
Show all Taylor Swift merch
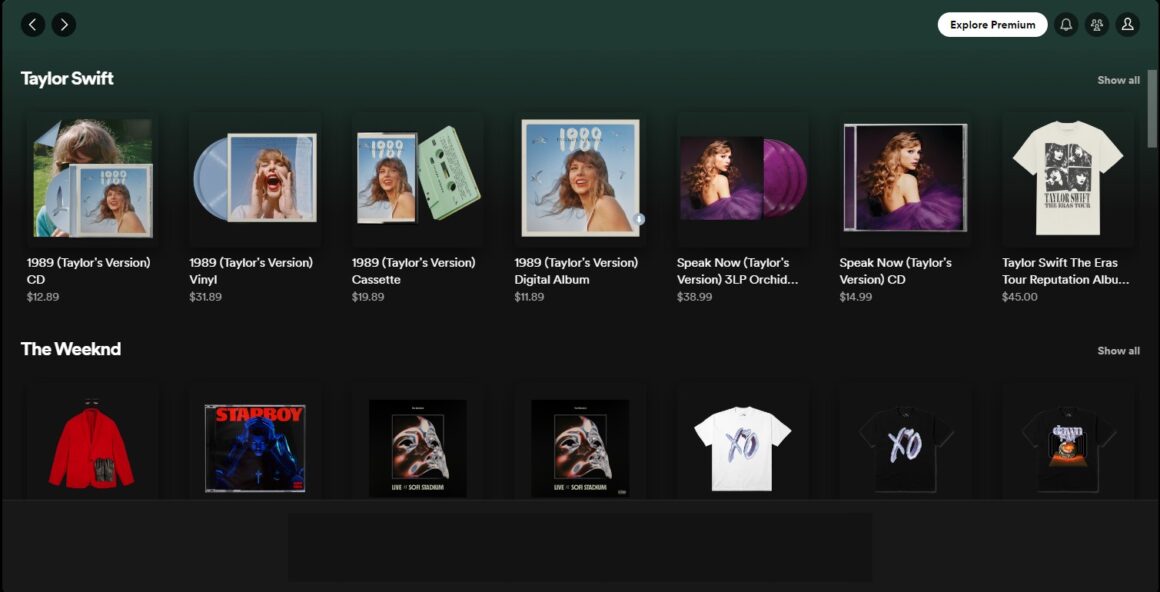click(1117, 79)
